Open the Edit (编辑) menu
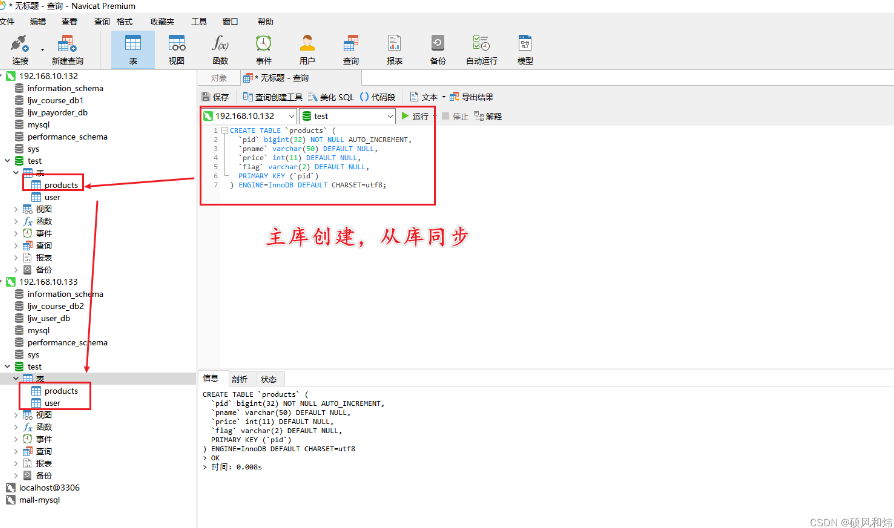The image size is (894, 528). (x=38, y=22)
